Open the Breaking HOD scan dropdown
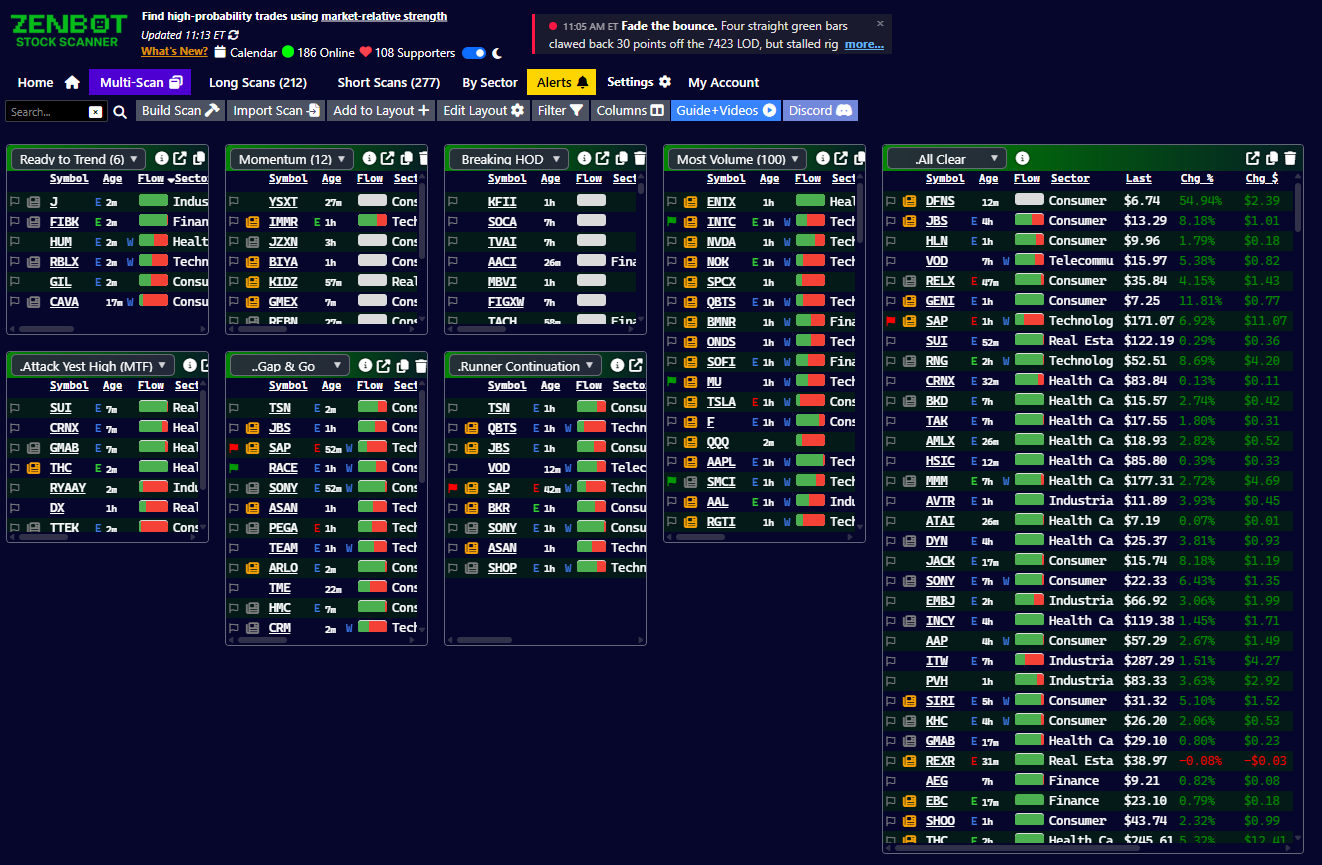The width and height of the screenshot is (1322, 865). (x=510, y=159)
